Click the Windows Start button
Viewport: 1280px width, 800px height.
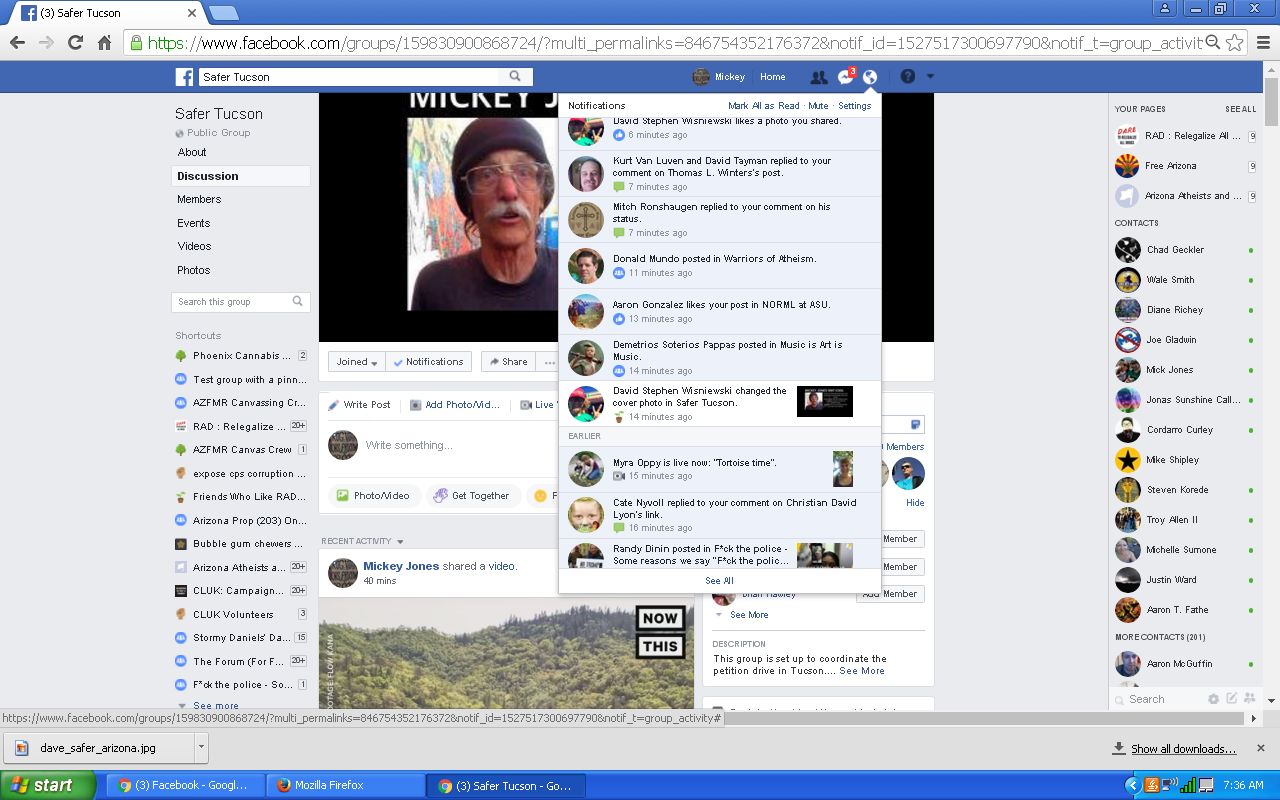click(x=47, y=785)
